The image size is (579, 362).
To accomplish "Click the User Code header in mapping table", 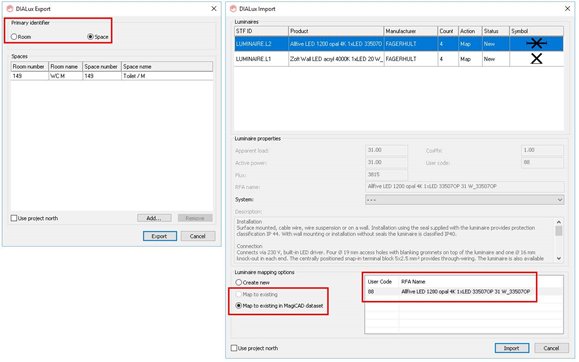I will (x=380, y=281).
